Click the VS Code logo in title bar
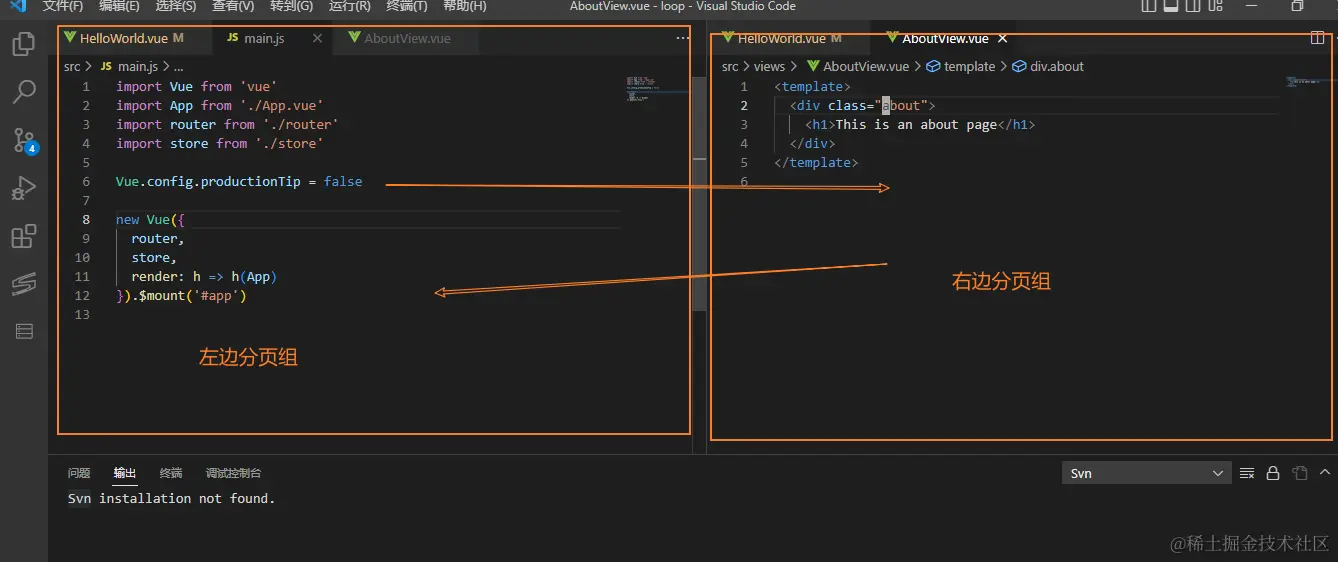Screen dimensions: 1338x562 point(18,6)
